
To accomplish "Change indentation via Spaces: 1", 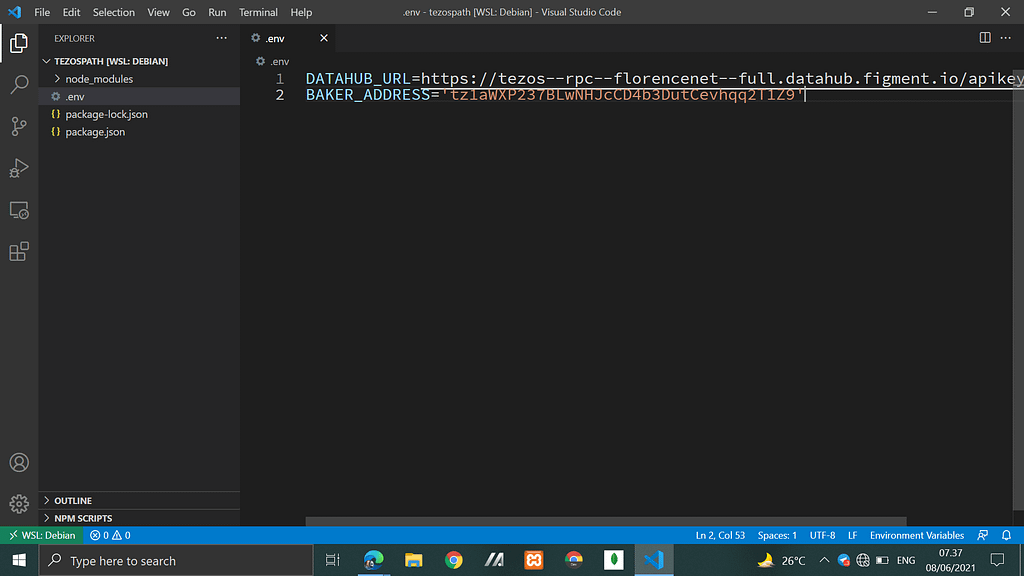I will point(777,535).
